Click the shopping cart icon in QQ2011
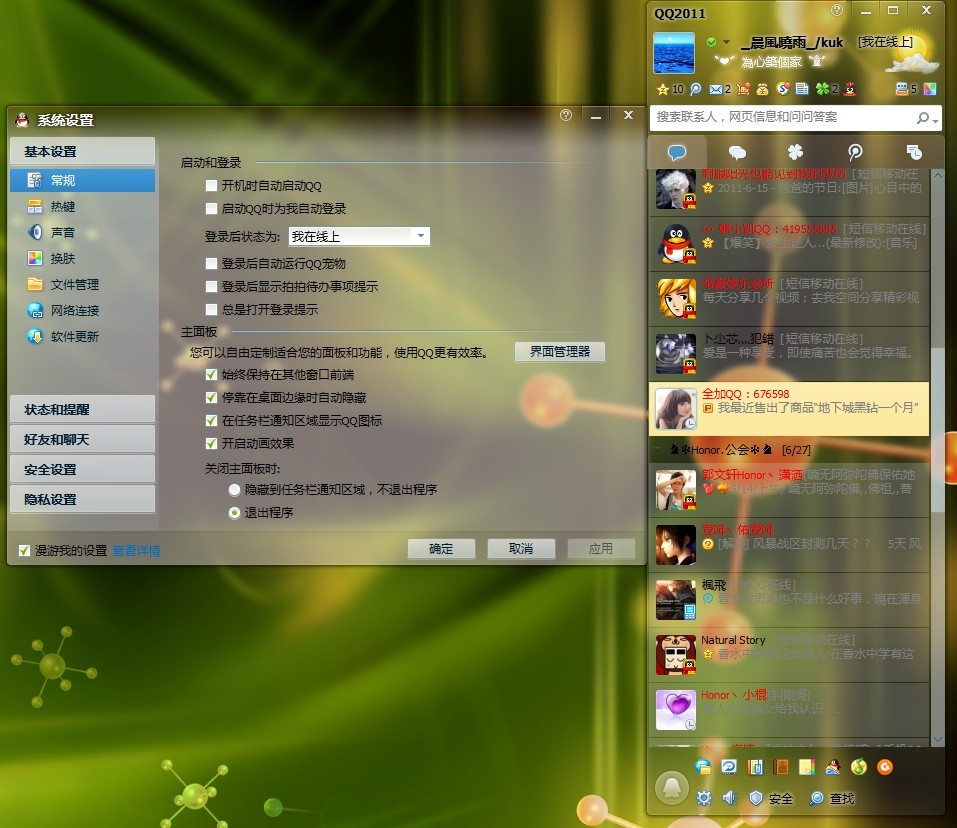 [x=743, y=90]
